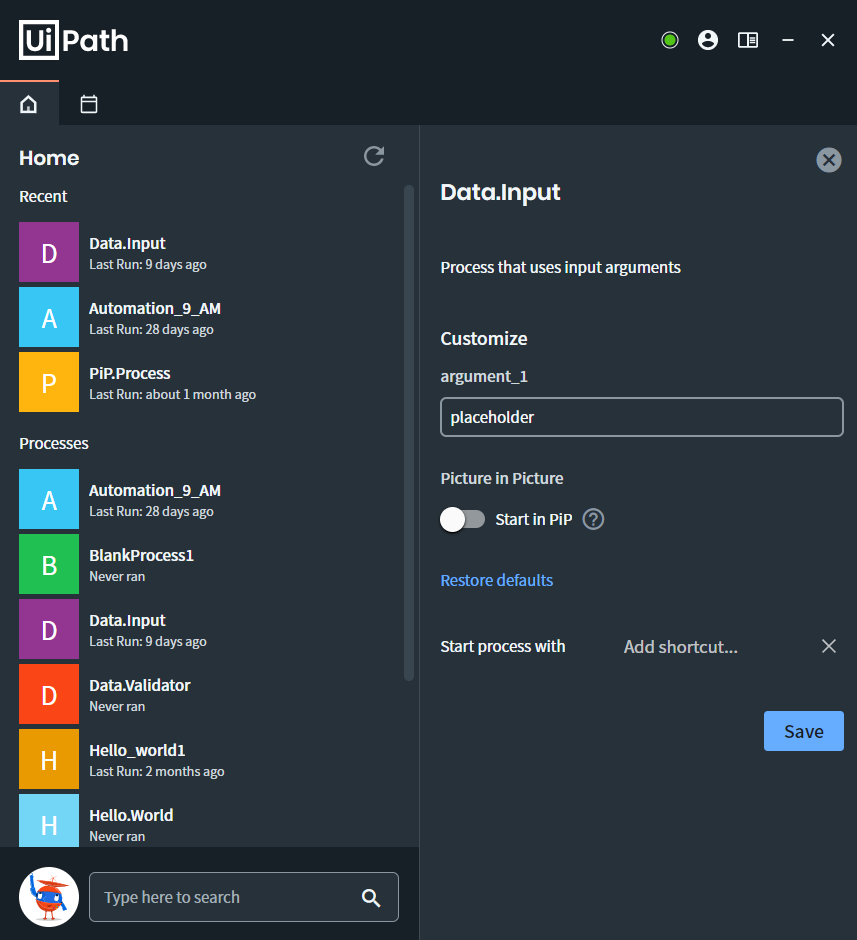Screen dimensions: 857x940
Task: Click 'Last Run: 2 months ago' text
Action: (157, 772)
